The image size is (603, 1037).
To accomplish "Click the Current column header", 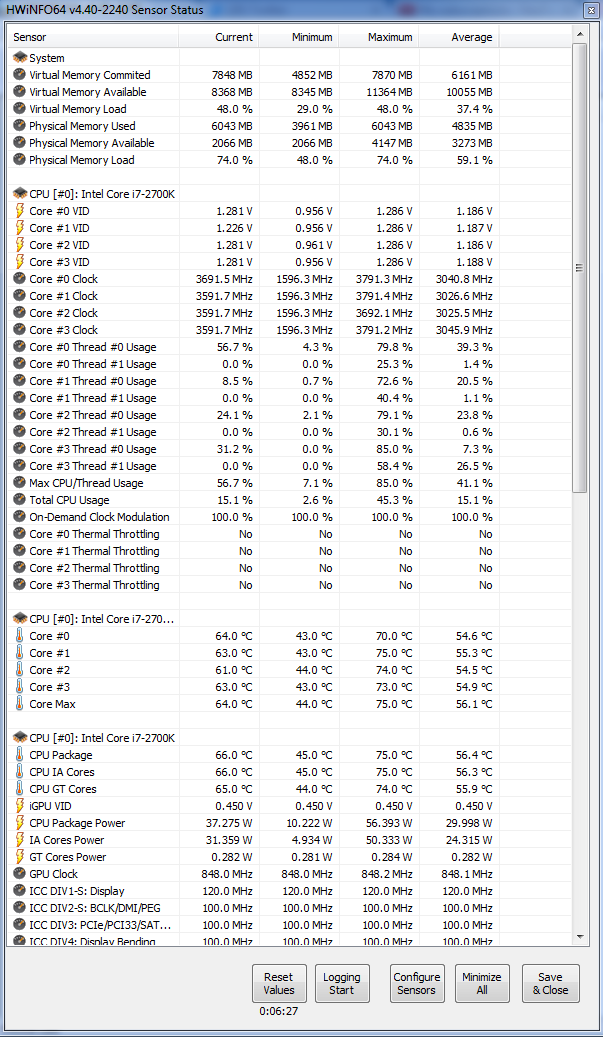I will coord(218,37).
